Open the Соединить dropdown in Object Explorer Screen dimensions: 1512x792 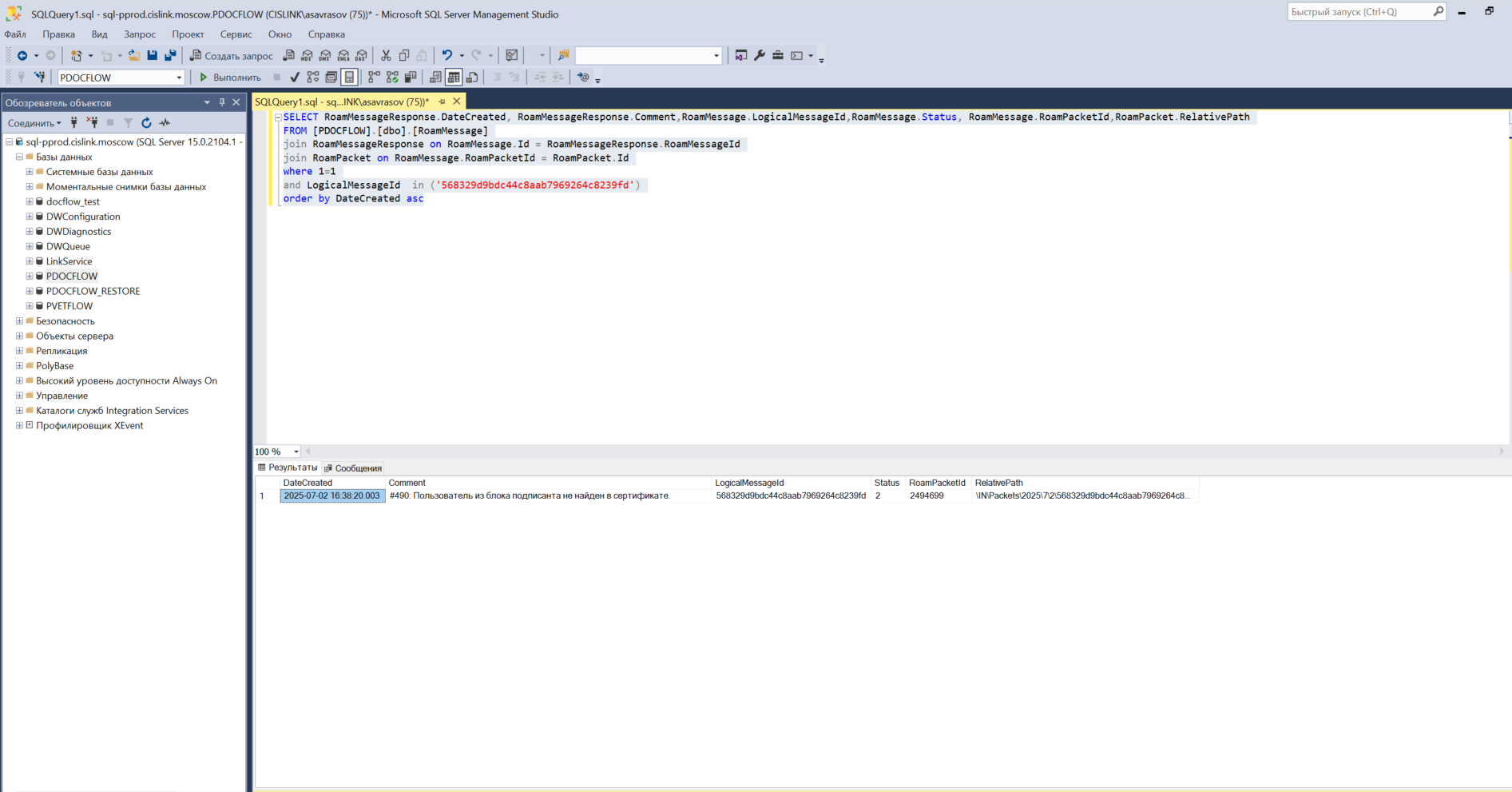click(34, 123)
